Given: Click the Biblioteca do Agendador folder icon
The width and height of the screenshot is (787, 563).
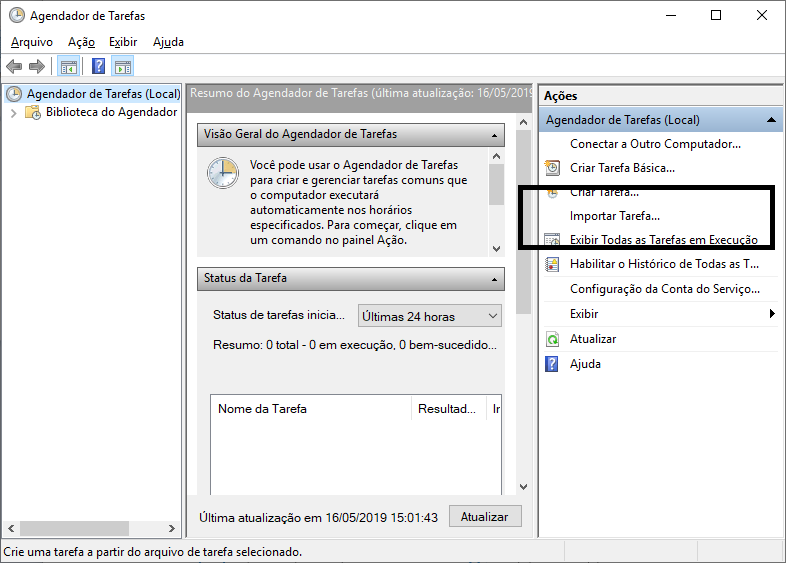Looking at the screenshot, I should pos(33,112).
